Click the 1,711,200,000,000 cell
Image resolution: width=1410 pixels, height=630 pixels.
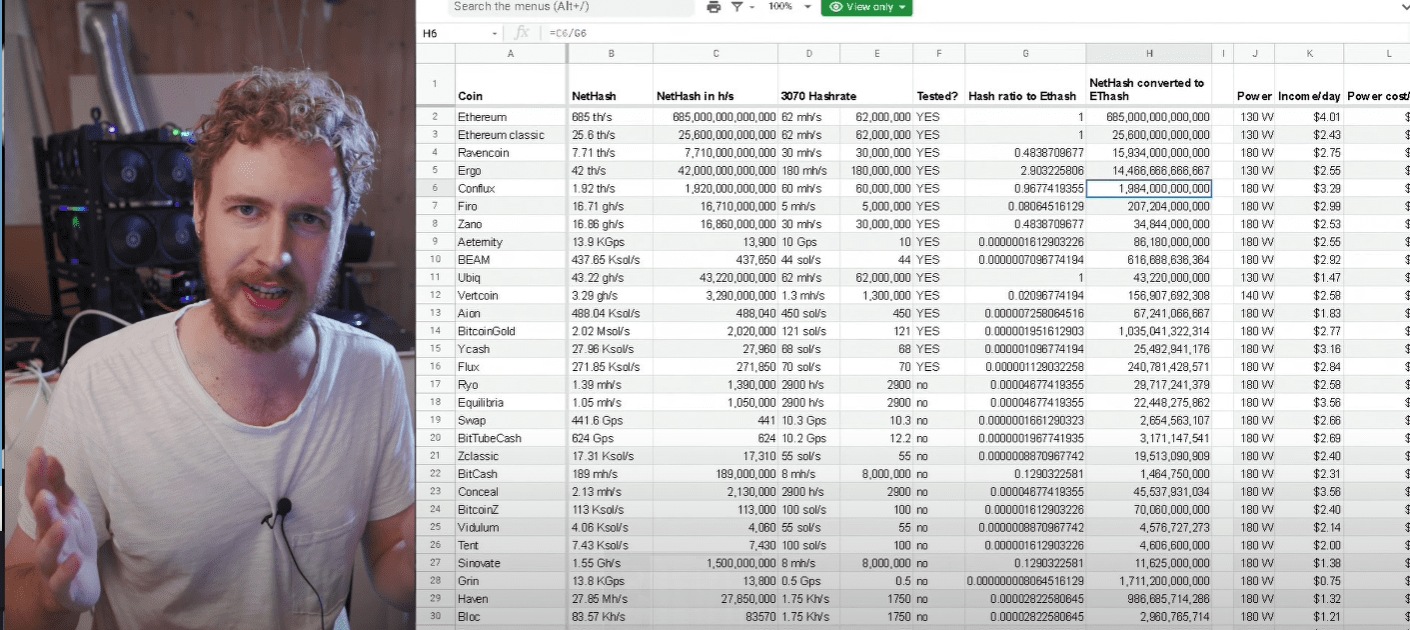1149,581
